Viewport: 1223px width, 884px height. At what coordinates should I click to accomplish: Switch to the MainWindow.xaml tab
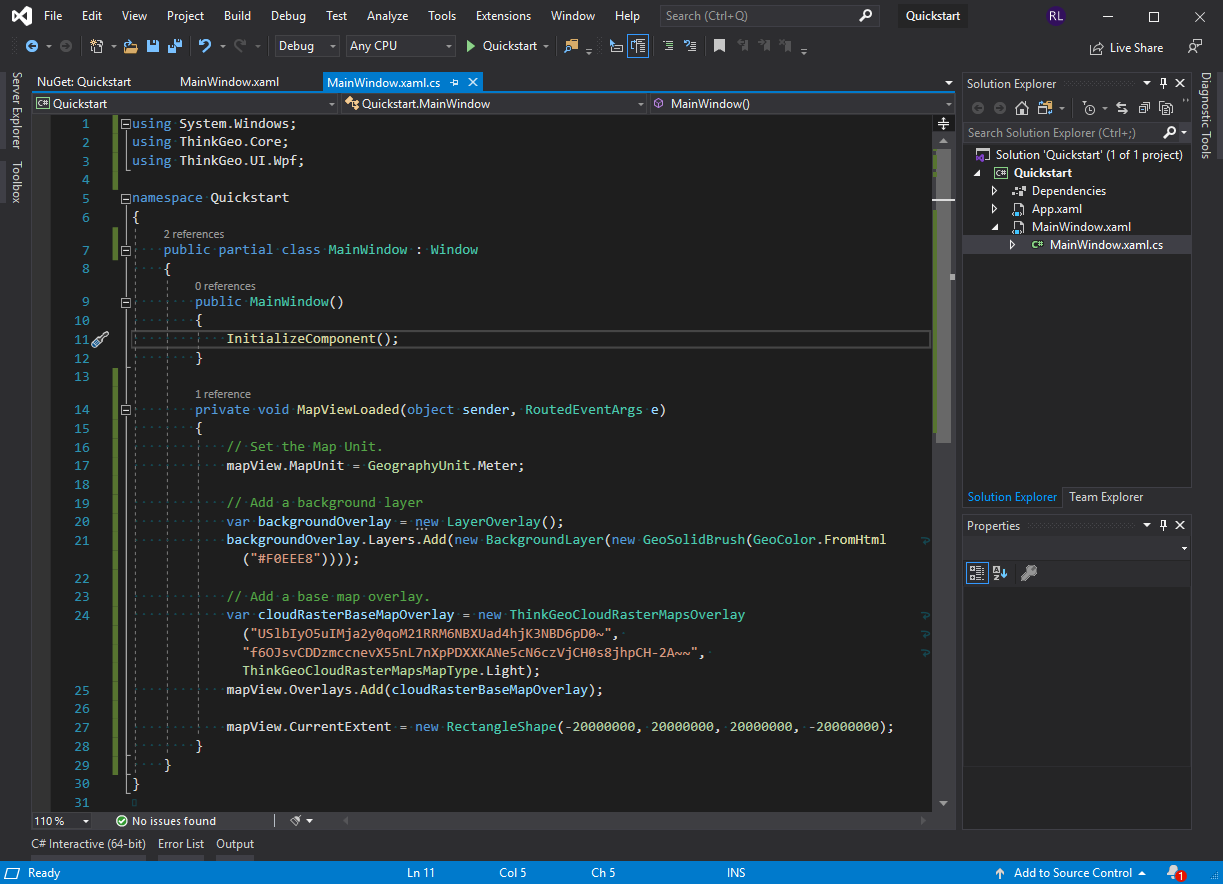pyautogui.click(x=229, y=82)
